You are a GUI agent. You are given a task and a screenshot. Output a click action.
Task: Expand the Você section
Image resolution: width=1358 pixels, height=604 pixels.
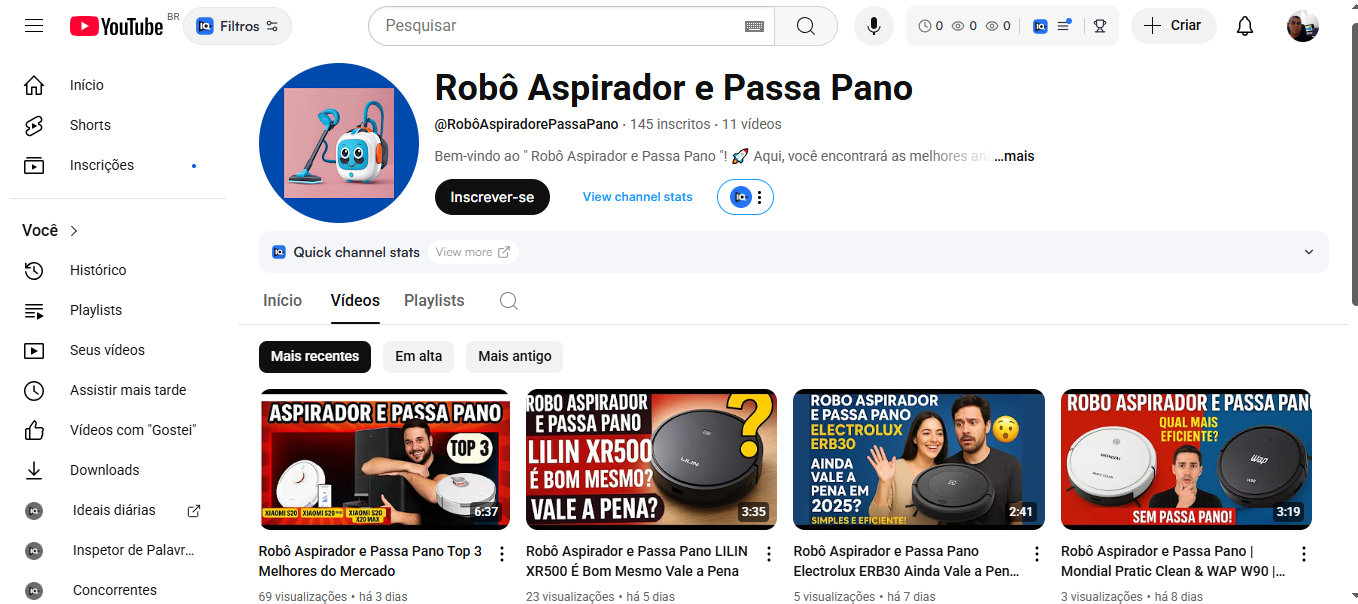pos(50,231)
